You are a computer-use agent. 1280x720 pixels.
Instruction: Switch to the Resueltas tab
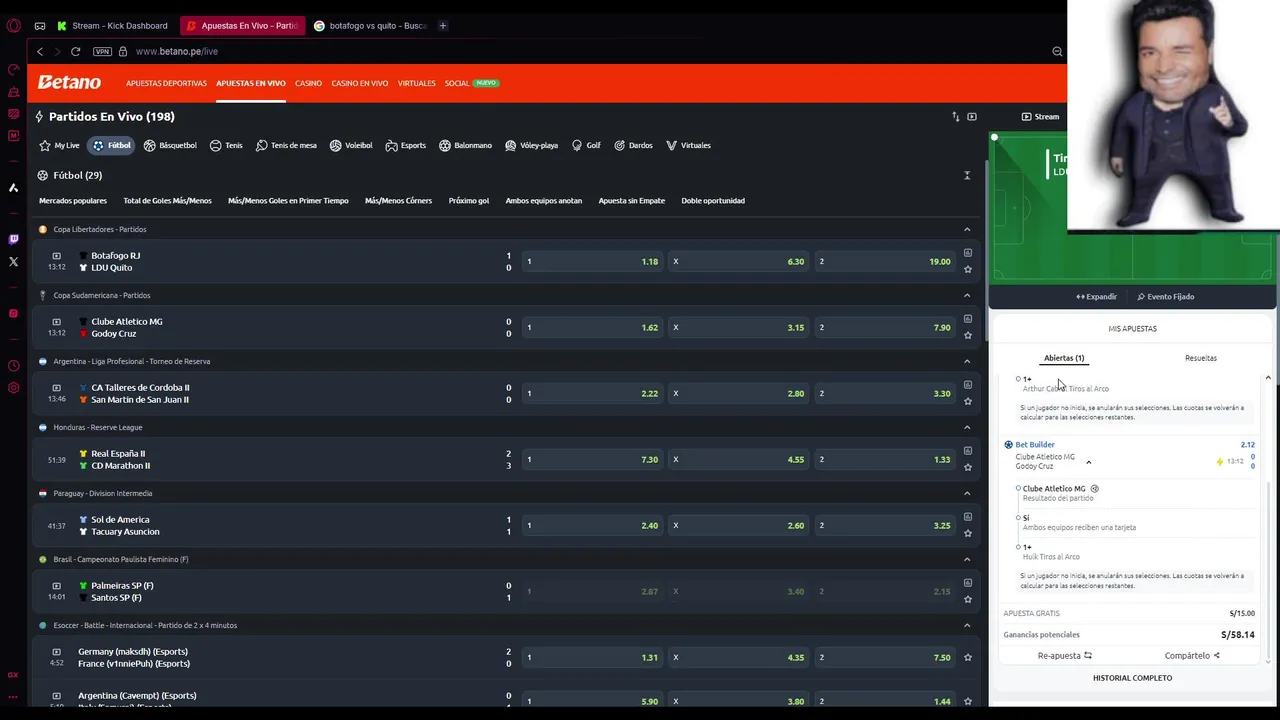pyautogui.click(x=1201, y=358)
